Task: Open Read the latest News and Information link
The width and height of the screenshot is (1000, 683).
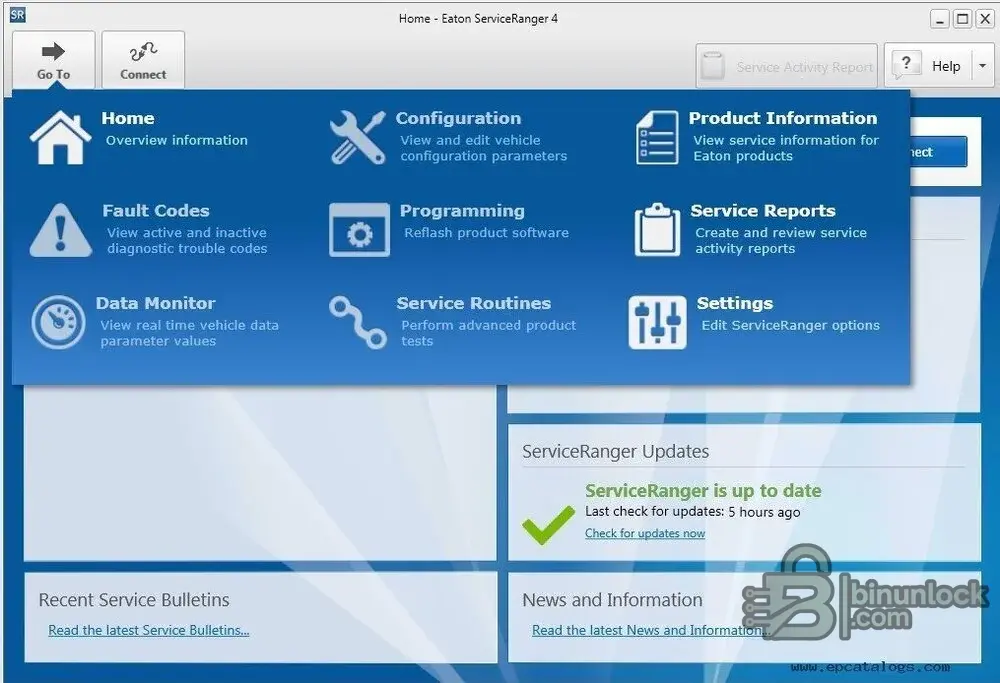Action: tap(649, 630)
